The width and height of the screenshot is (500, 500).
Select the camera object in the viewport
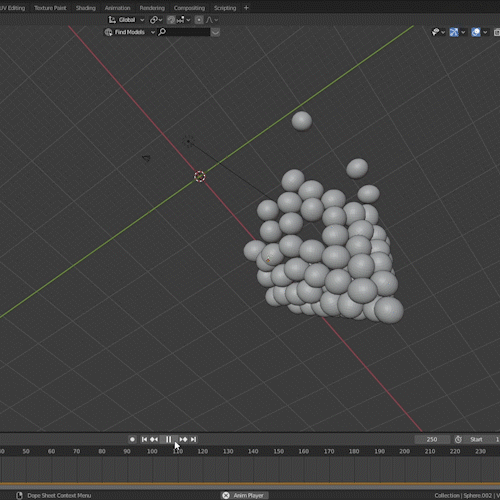146,158
